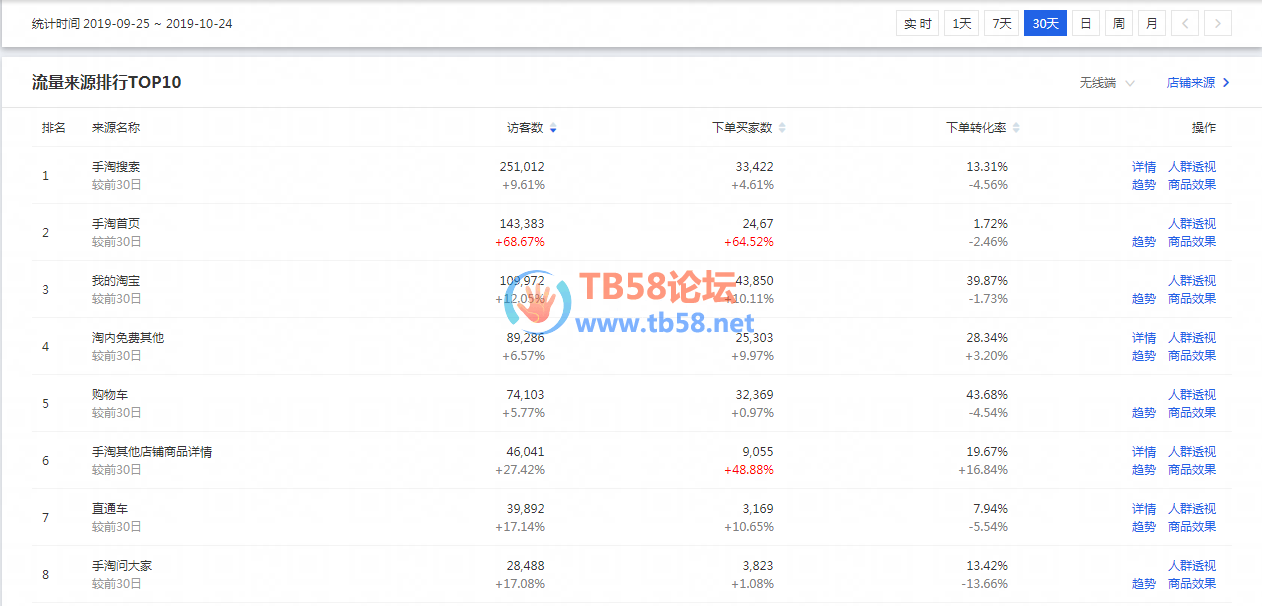View 趋势 for 手淘搜索
1262x606 pixels.
coord(1144,185)
